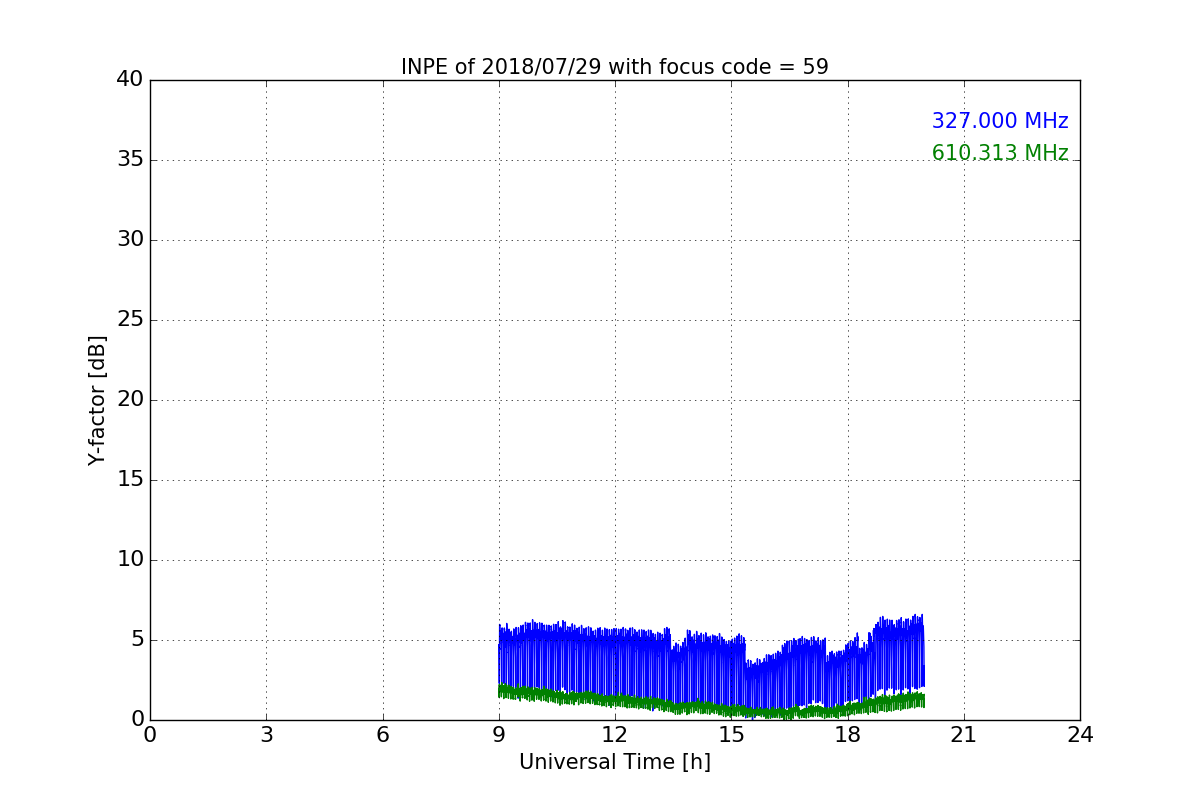The width and height of the screenshot is (1200, 800).
Task: Click the y-axis tick label '10'
Action: pos(130,560)
